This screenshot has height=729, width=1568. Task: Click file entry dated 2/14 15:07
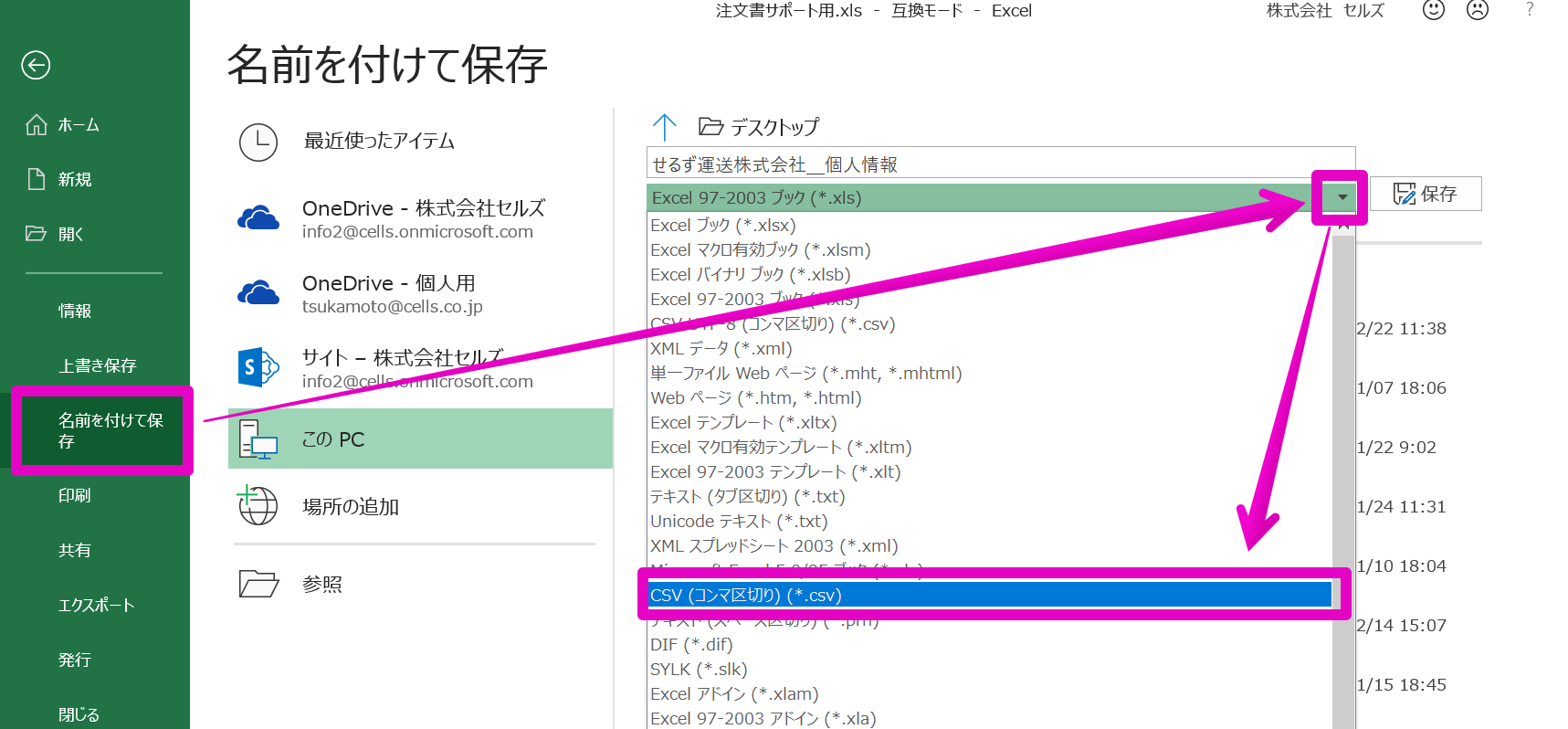pyautogui.click(x=1402, y=626)
